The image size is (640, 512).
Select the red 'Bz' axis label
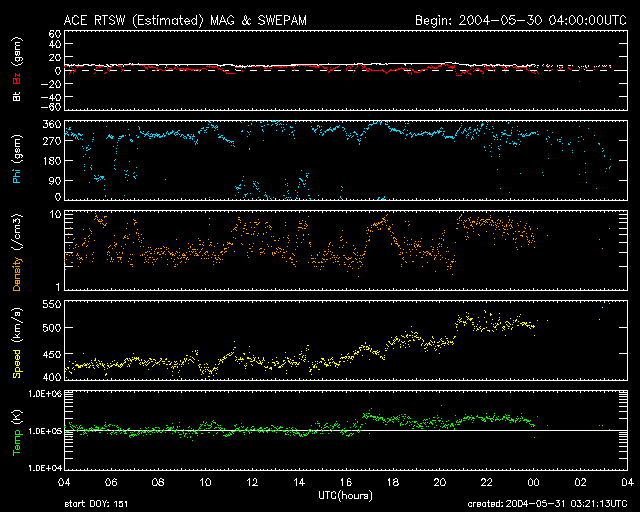(17, 78)
